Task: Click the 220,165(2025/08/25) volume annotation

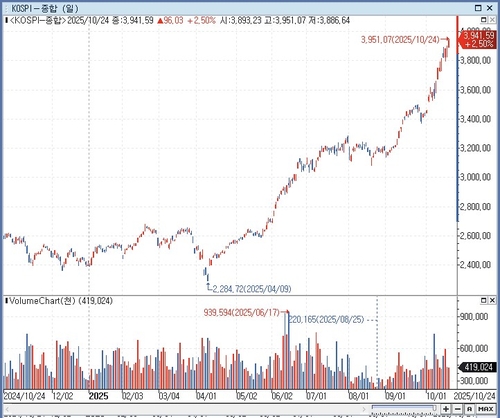Action: coord(326,320)
